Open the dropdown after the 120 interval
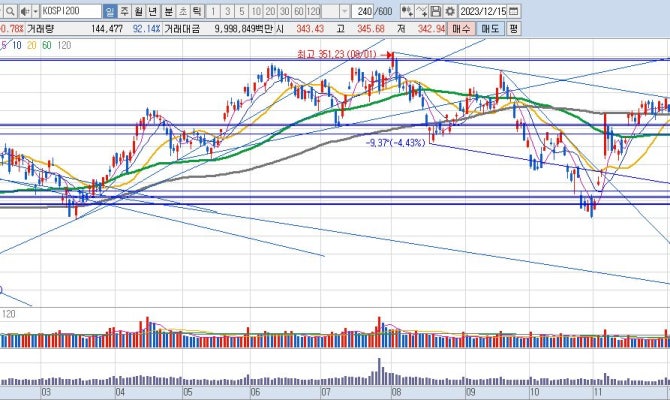The height and width of the screenshot is (400, 670). [x=345, y=12]
